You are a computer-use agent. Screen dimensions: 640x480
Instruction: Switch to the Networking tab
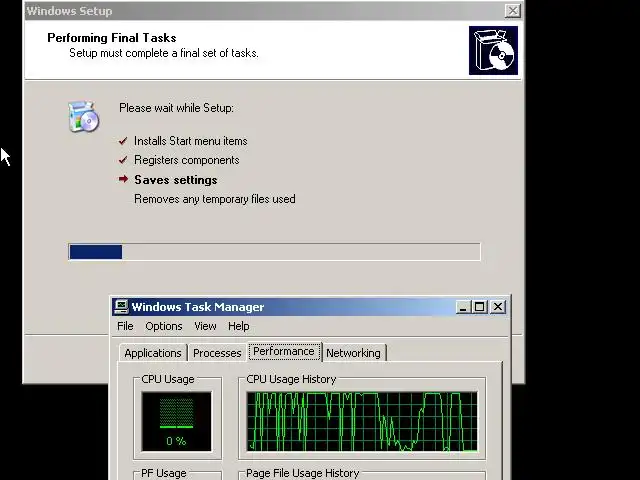pyautogui.click(x=353, y=353)
